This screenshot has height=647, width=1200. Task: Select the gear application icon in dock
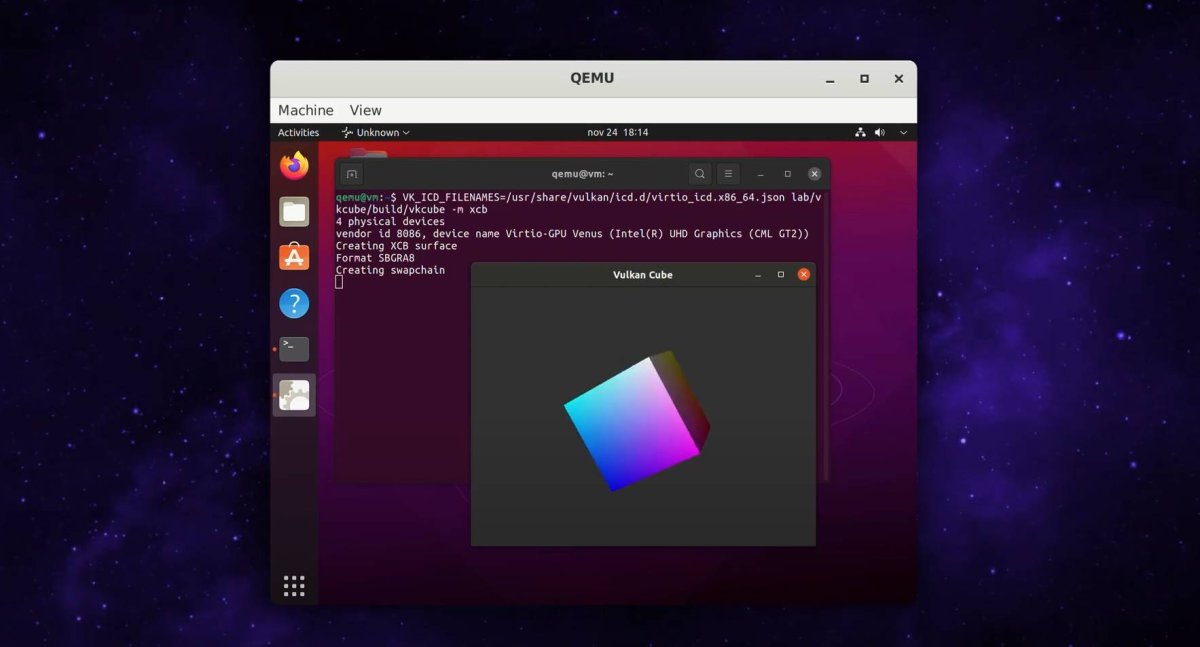294,396
